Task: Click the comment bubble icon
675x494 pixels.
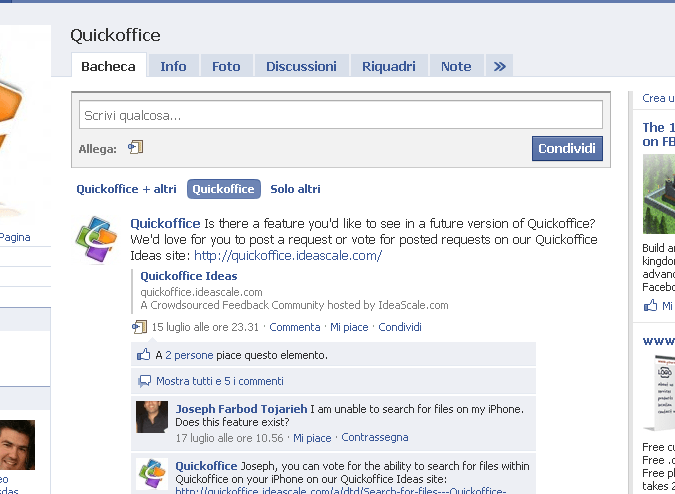Action: 145,381
